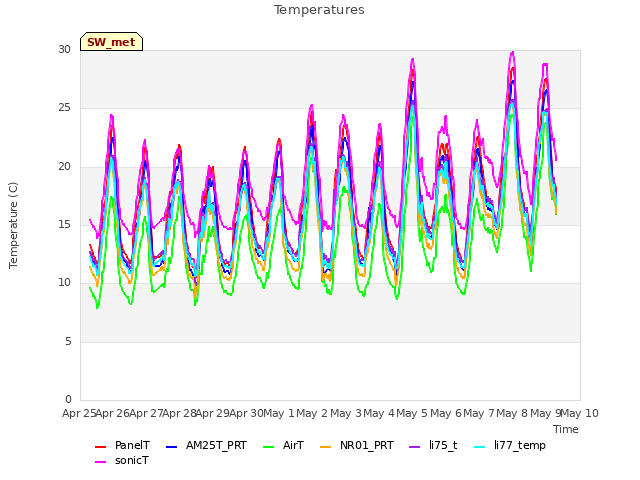The width and height of the screenshot is (640, 480).
Task: Click the 20 y-axis tick value
Action: coord(64,167)
